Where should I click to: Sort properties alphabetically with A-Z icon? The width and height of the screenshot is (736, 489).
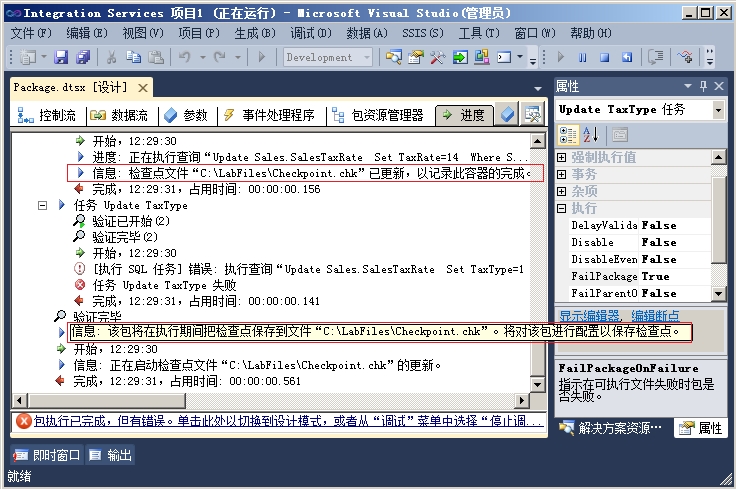coord(590,135)
